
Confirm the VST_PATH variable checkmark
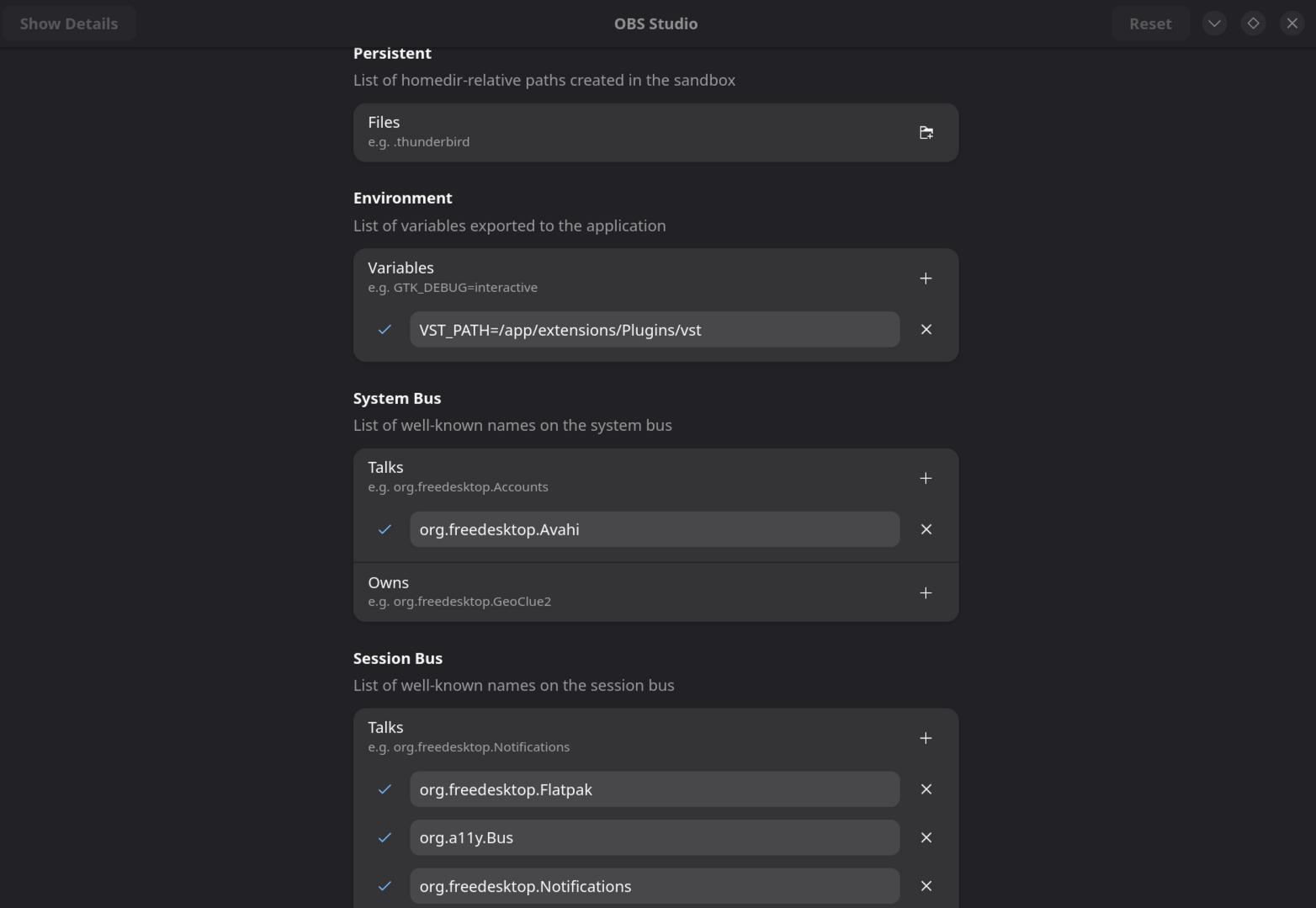pyautogui.click(x=385, y=329)
